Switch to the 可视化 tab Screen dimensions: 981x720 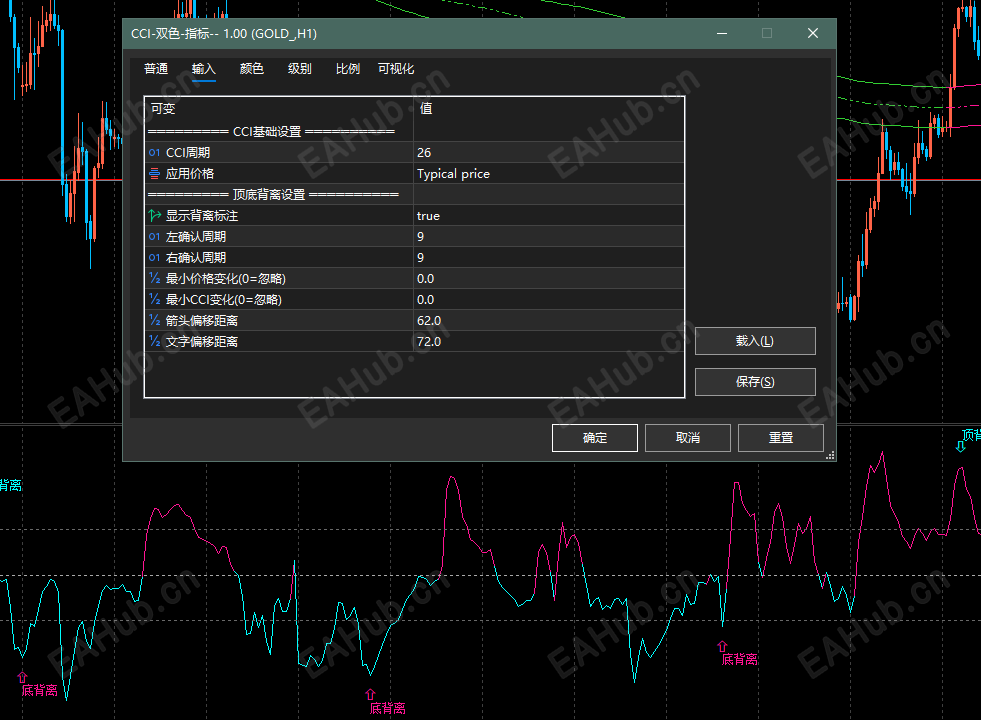pos(396,69)
